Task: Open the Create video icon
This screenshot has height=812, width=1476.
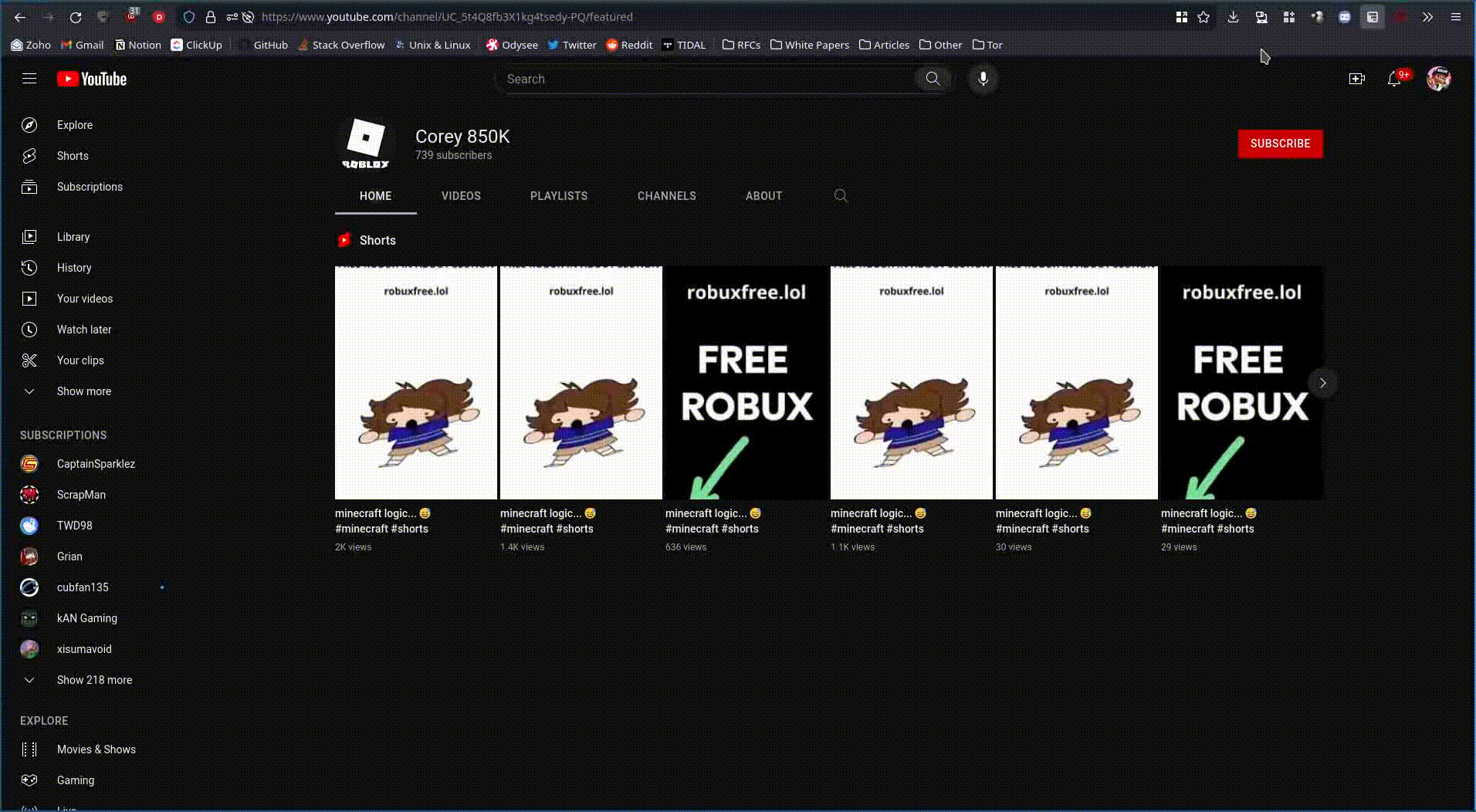Action: tap(1356, 79)
